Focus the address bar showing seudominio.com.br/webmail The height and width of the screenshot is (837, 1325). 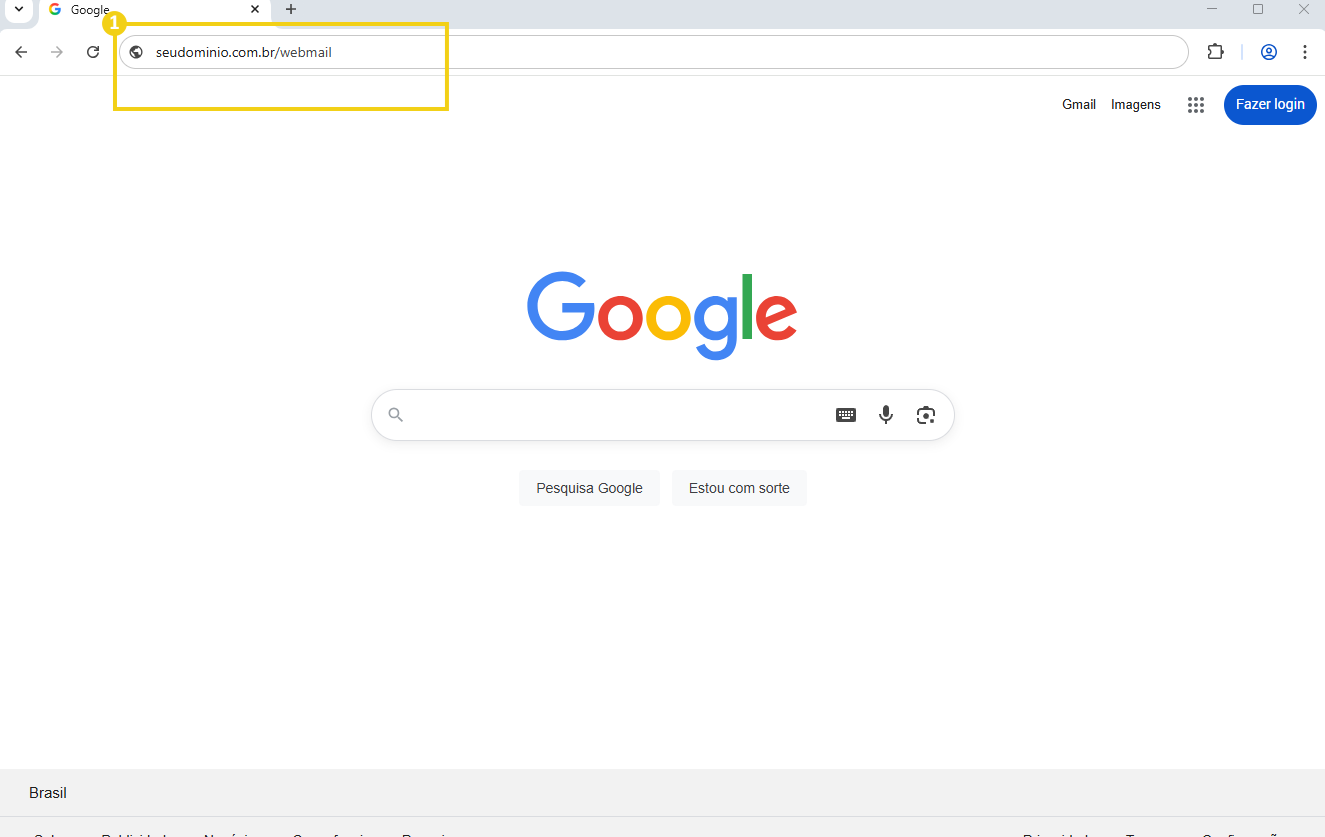click(654, 52)
